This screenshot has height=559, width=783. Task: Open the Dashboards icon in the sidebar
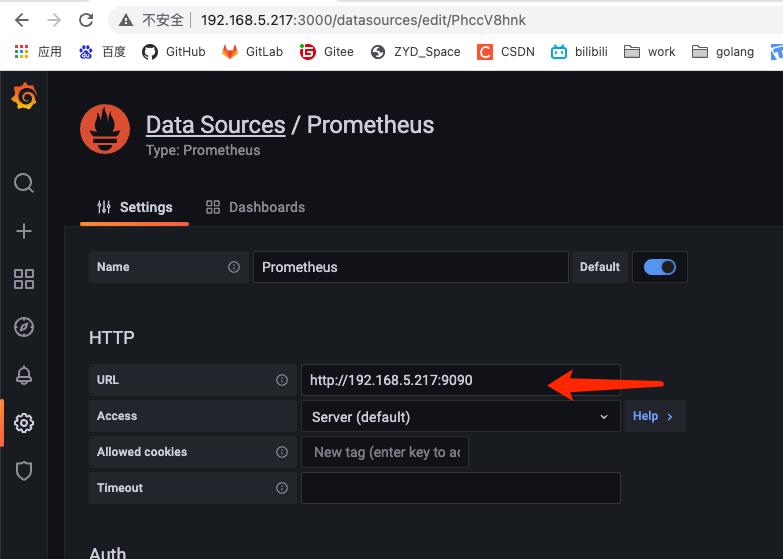[24, 279]
